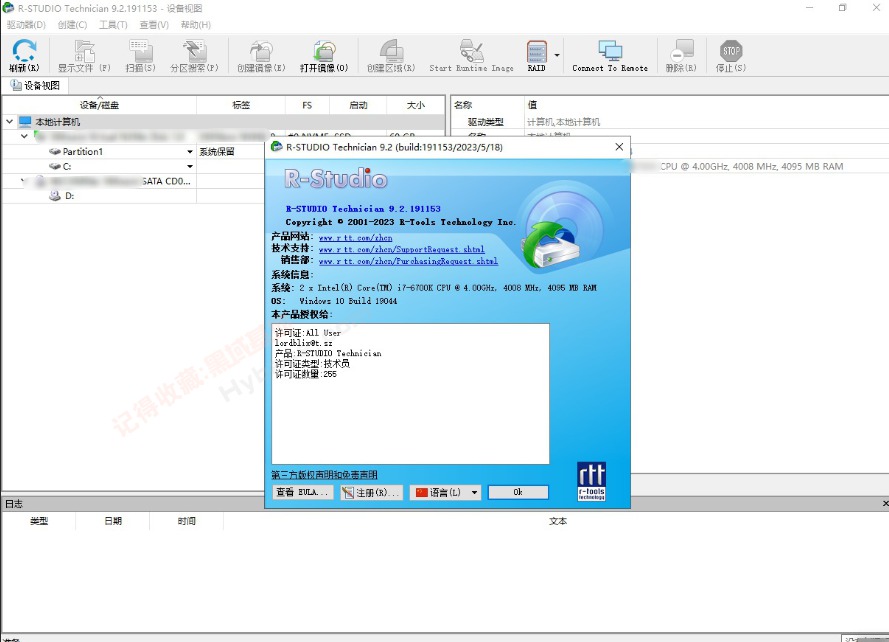Open the 语言(L) dropdown
This screenshot has width=889, height=642.
(447, 492)
